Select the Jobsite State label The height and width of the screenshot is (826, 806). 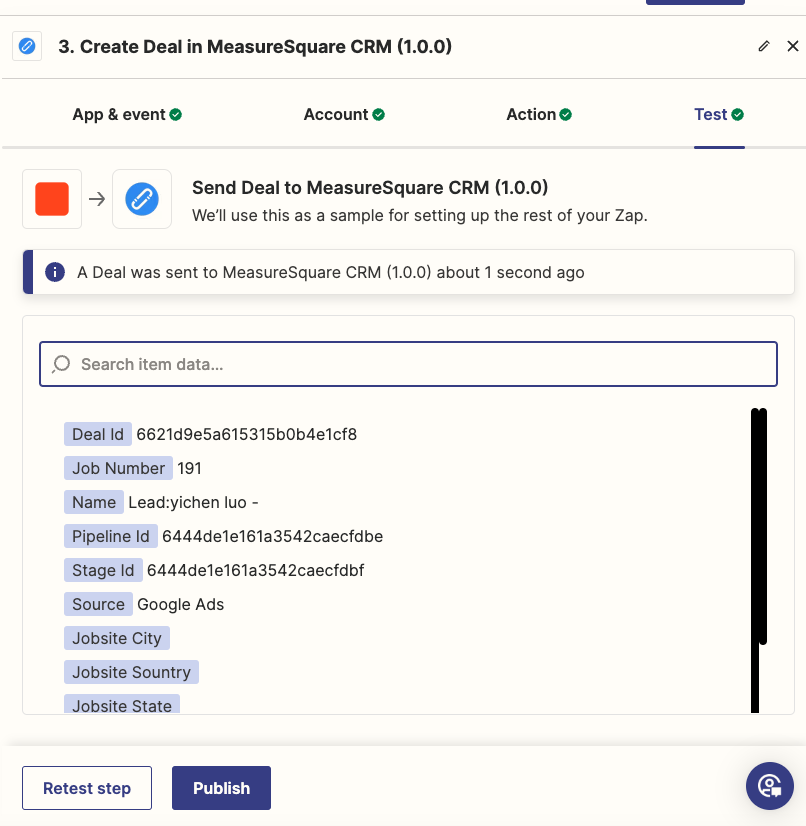(x=122, y=704)
